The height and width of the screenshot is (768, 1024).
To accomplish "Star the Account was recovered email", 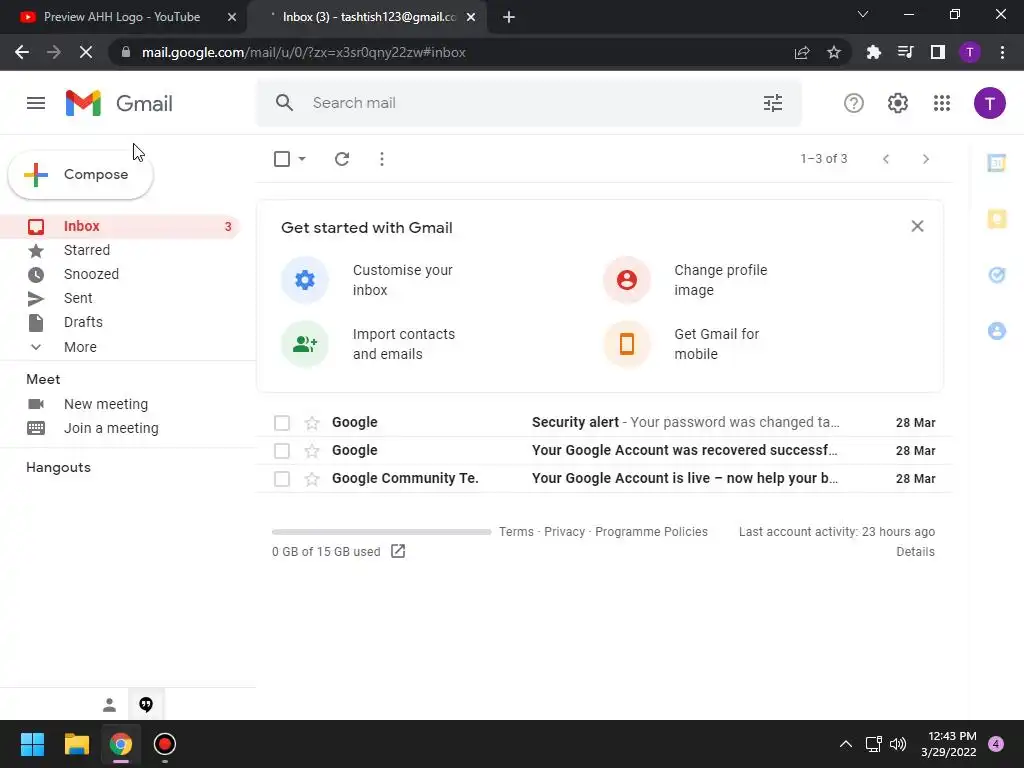I will tap(312, 451).
